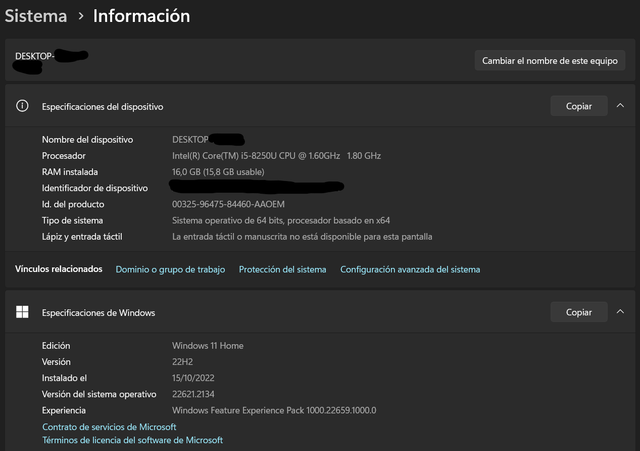Click the Edición label
Screen dimensions: 640x451
[56, 346]
